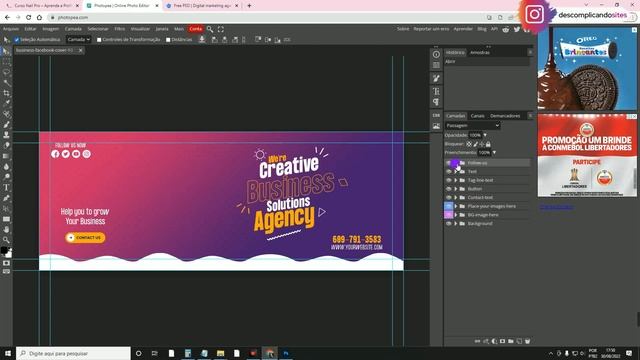Viewport: 640px width, 360px height.
Task: Select the Crop tool
Action: (6, 93)
